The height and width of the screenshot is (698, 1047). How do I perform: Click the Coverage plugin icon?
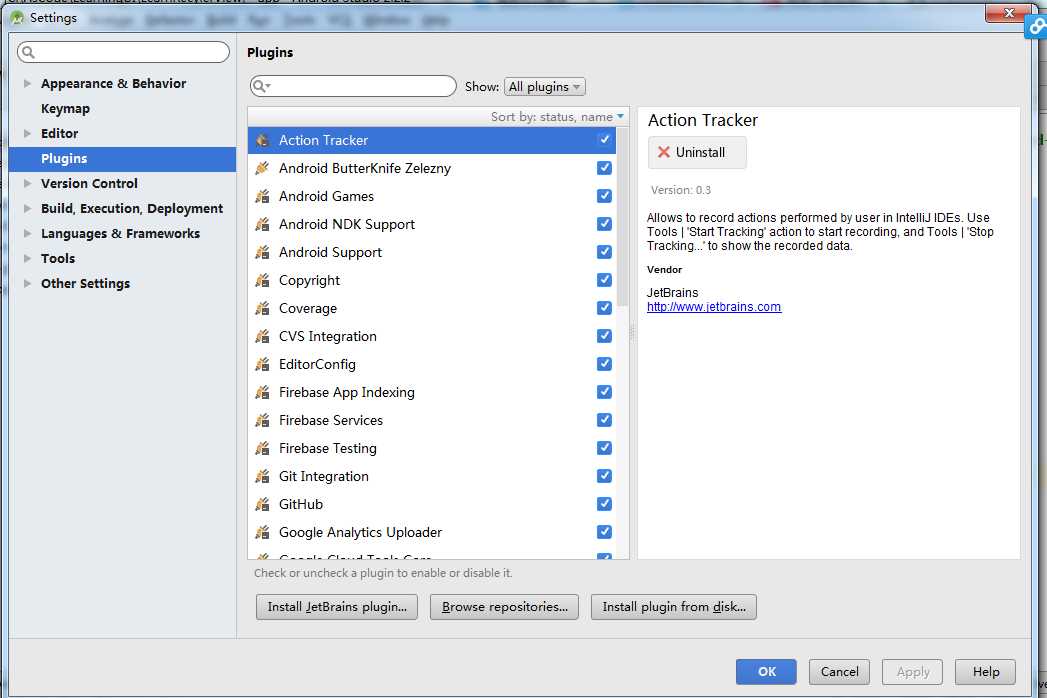pos(262,309)
